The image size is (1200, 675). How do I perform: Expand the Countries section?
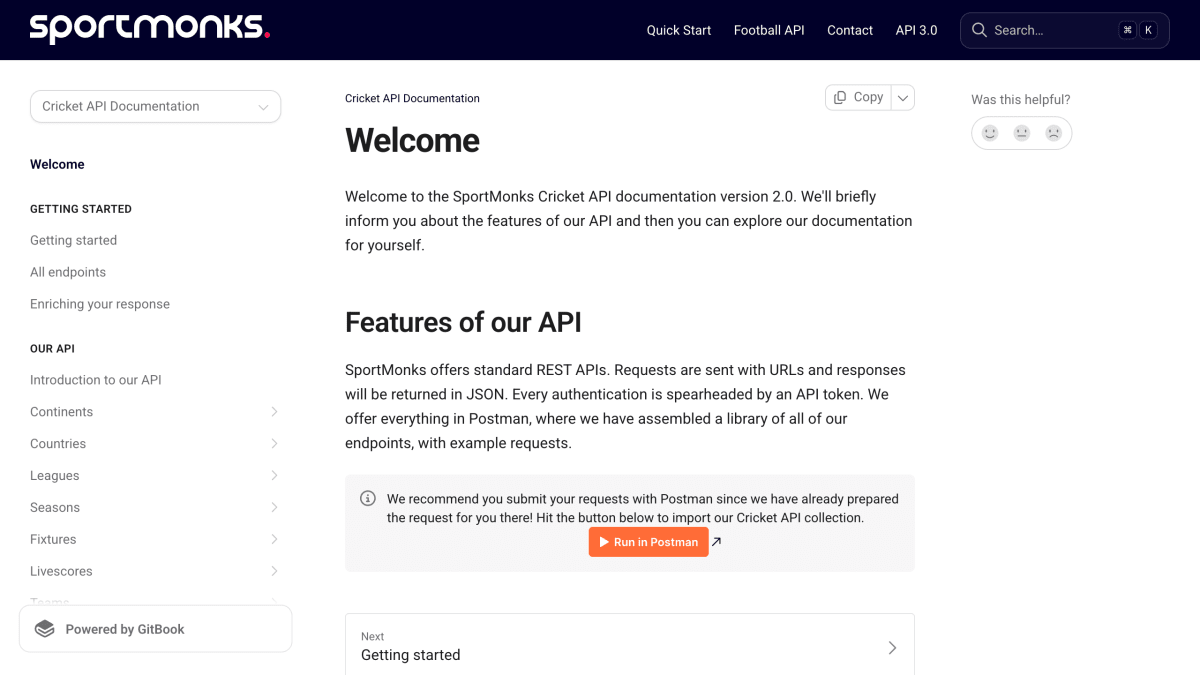[x=274, y=444]
